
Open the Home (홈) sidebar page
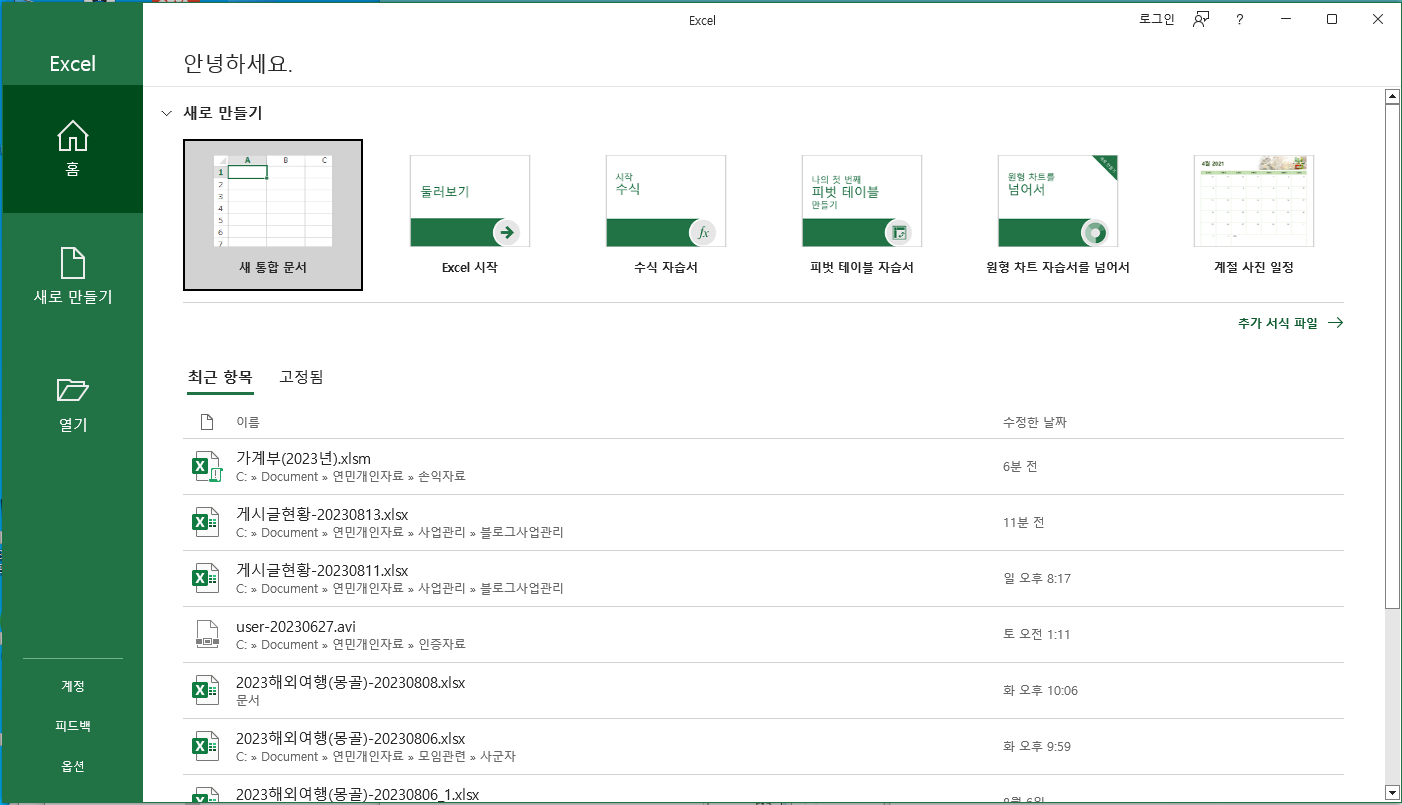tap(73, 149)
